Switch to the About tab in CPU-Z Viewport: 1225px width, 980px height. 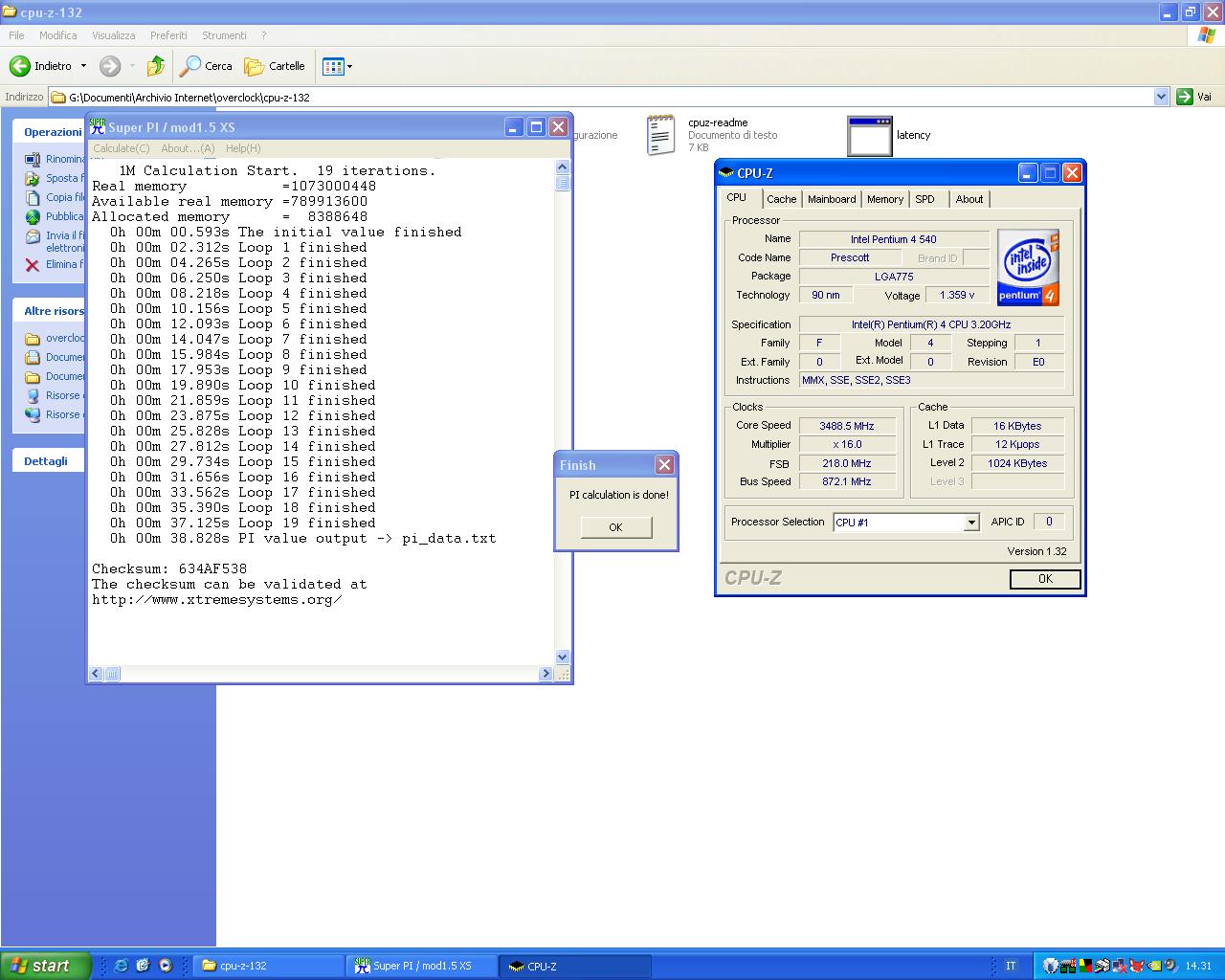coord(969,199)
